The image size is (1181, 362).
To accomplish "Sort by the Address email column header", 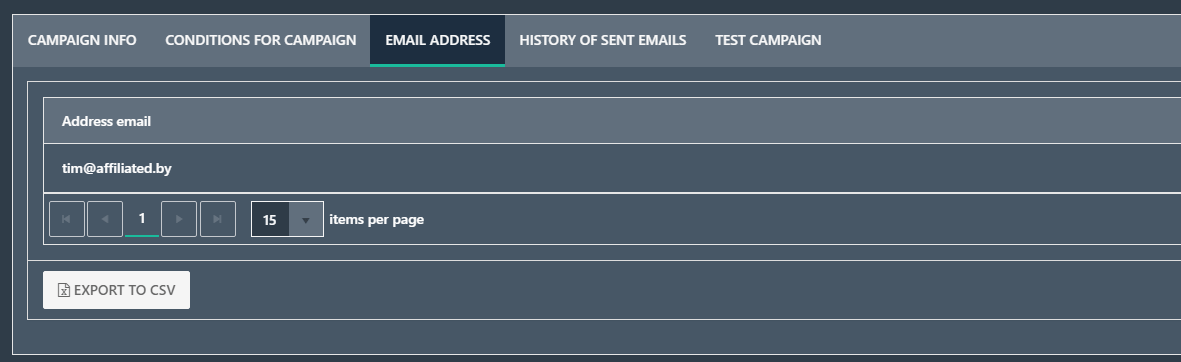I will [x=106, y=120].
